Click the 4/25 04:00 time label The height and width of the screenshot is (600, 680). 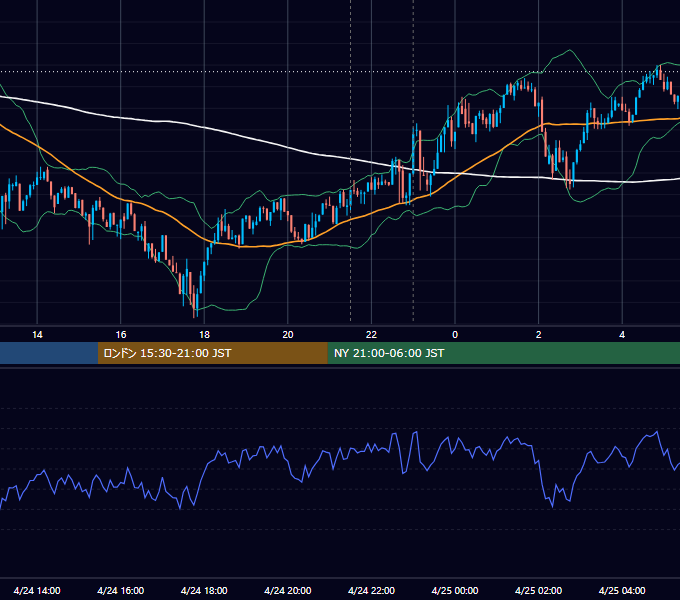click(x=622, y=590)
